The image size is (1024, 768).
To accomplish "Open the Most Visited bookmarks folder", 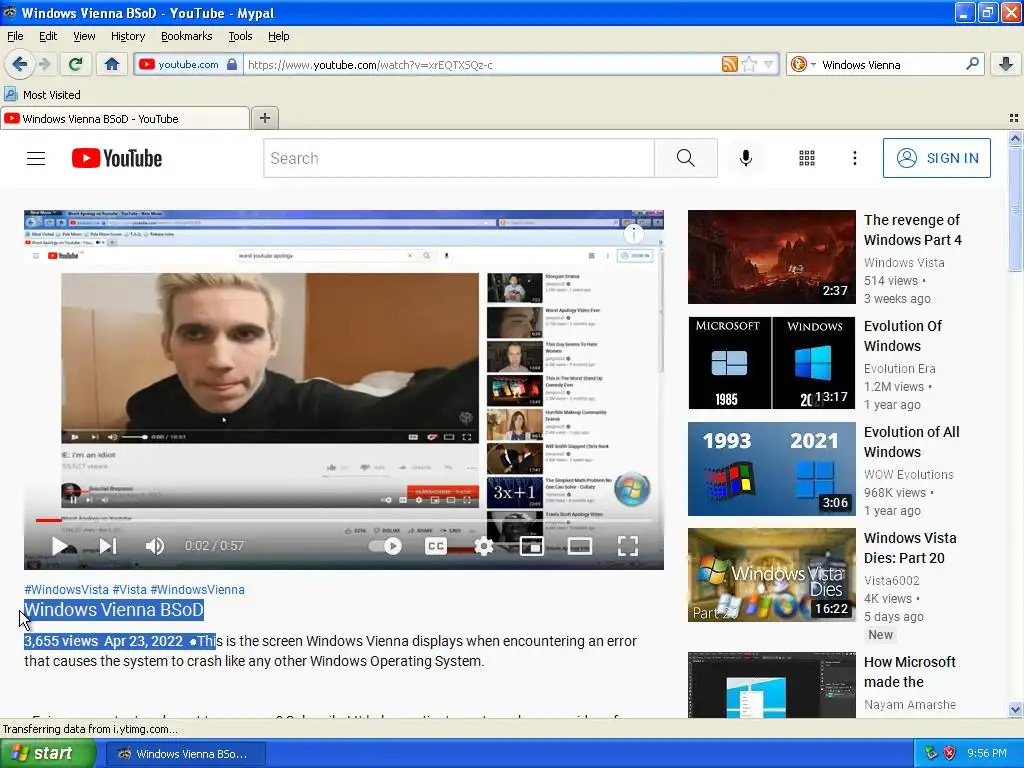I will pyautogui.click(x=42, y=95).
